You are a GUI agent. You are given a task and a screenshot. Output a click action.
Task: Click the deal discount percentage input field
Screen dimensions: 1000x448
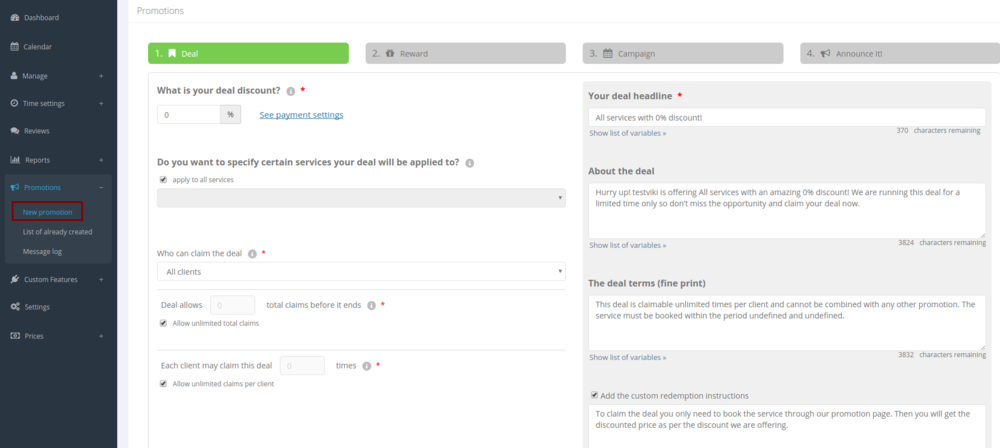189,115
